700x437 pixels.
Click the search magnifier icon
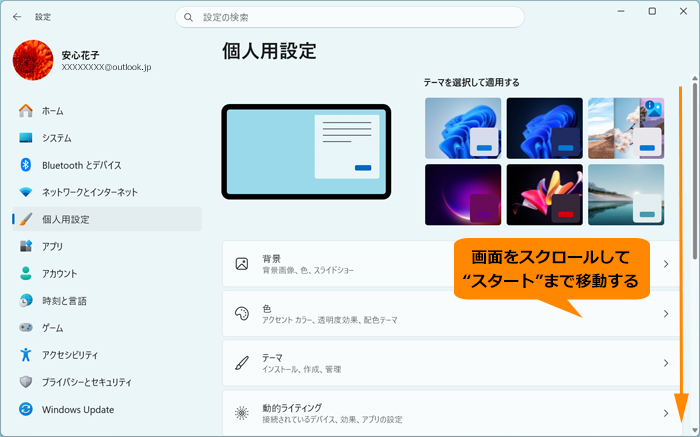188,17
